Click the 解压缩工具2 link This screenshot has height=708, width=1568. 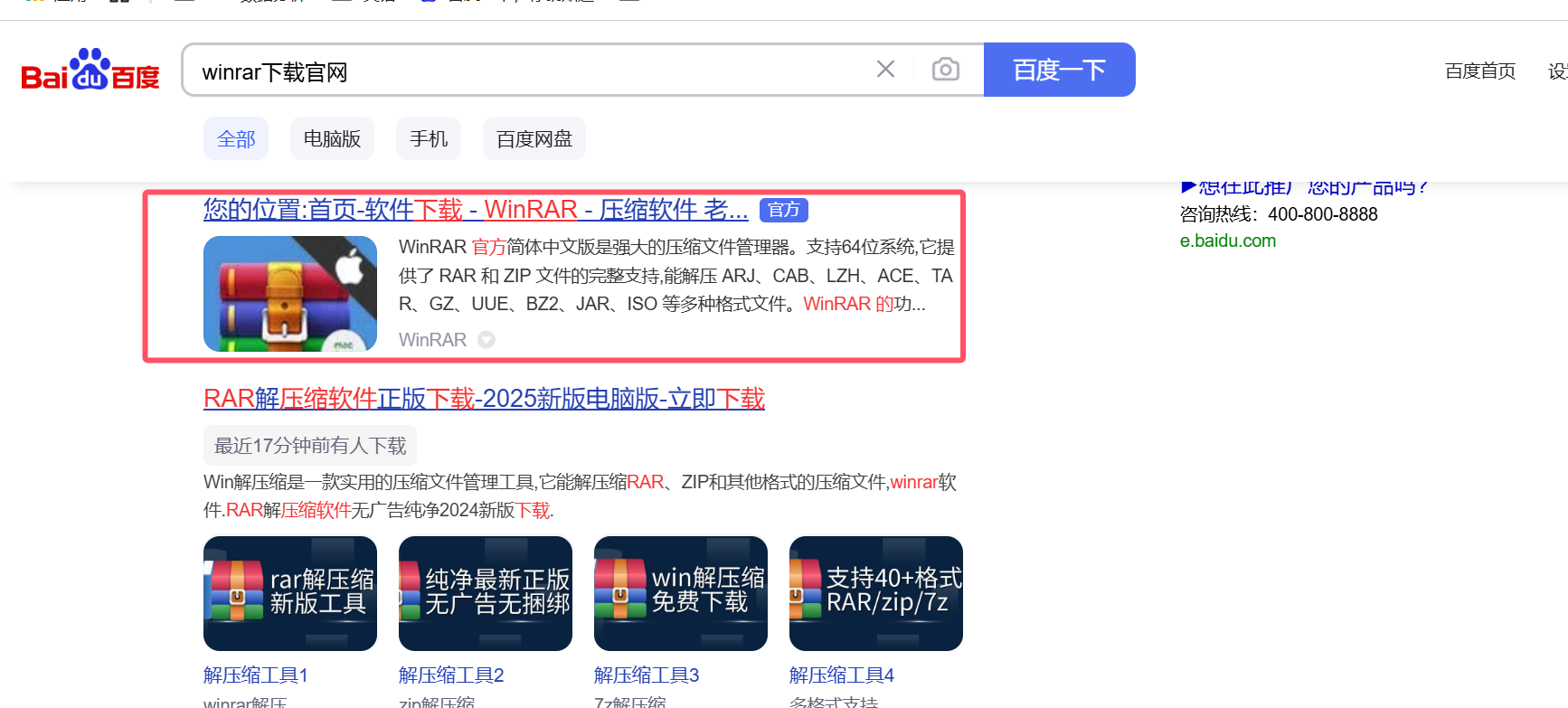click(x=451, y=675)
